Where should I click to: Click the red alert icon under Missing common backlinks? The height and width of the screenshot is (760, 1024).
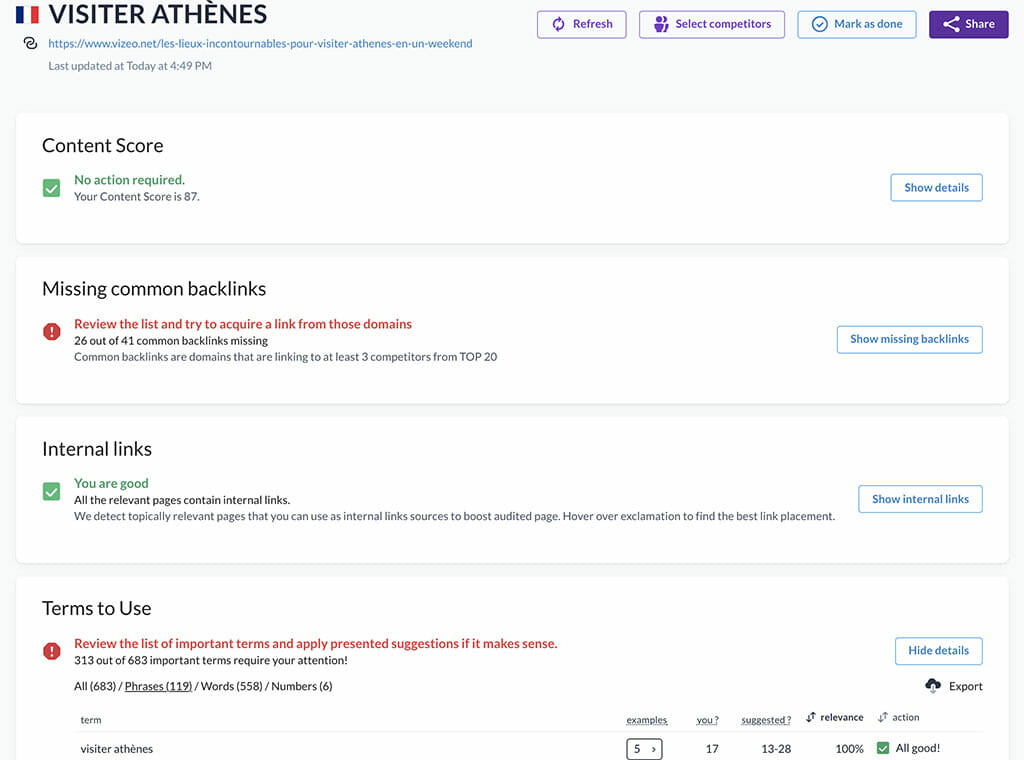[51, 332]
